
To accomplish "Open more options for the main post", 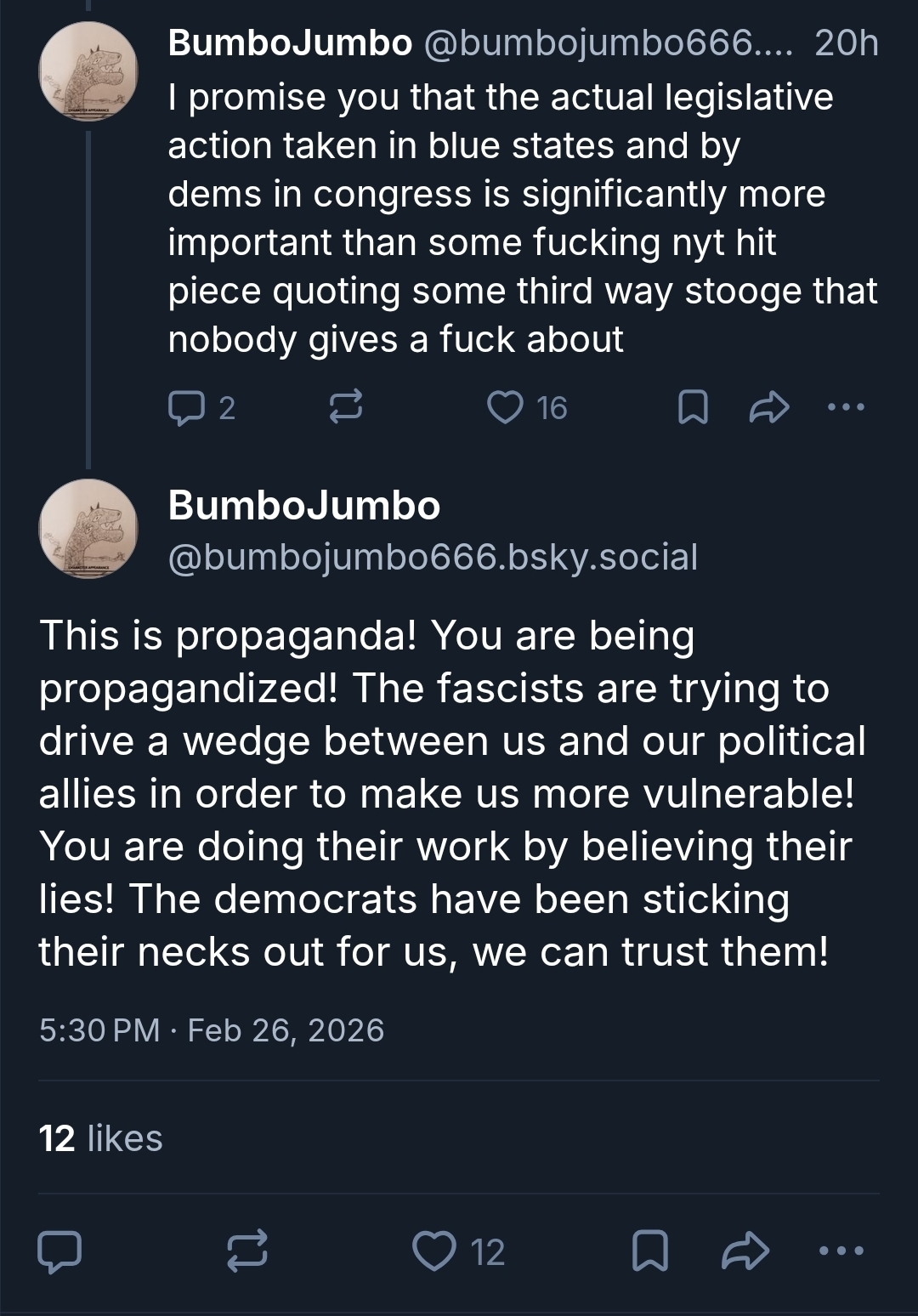I will [x=841, y=1251].
